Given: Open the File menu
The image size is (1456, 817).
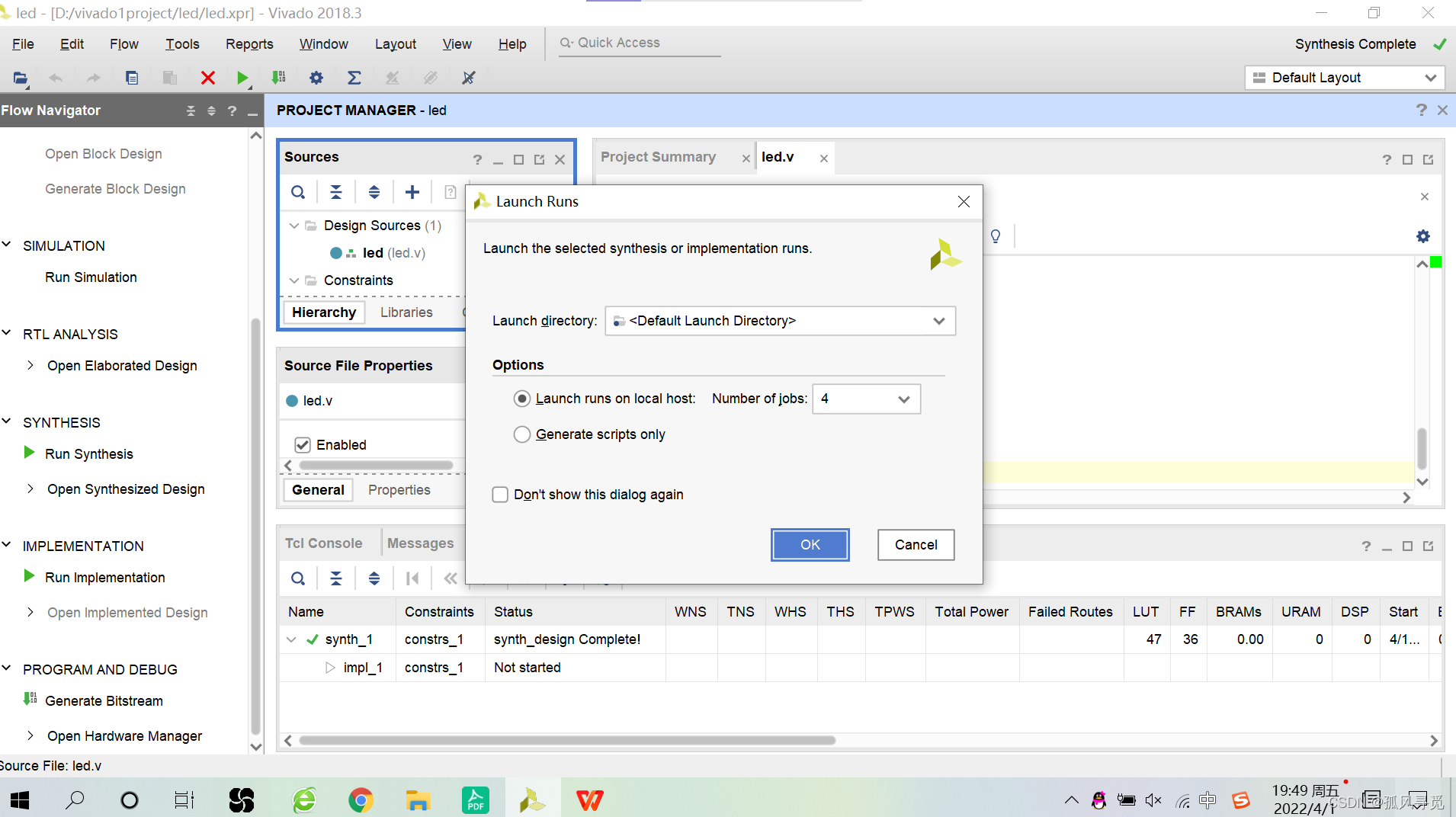Looking at the screenshot, I should [23, 44].
